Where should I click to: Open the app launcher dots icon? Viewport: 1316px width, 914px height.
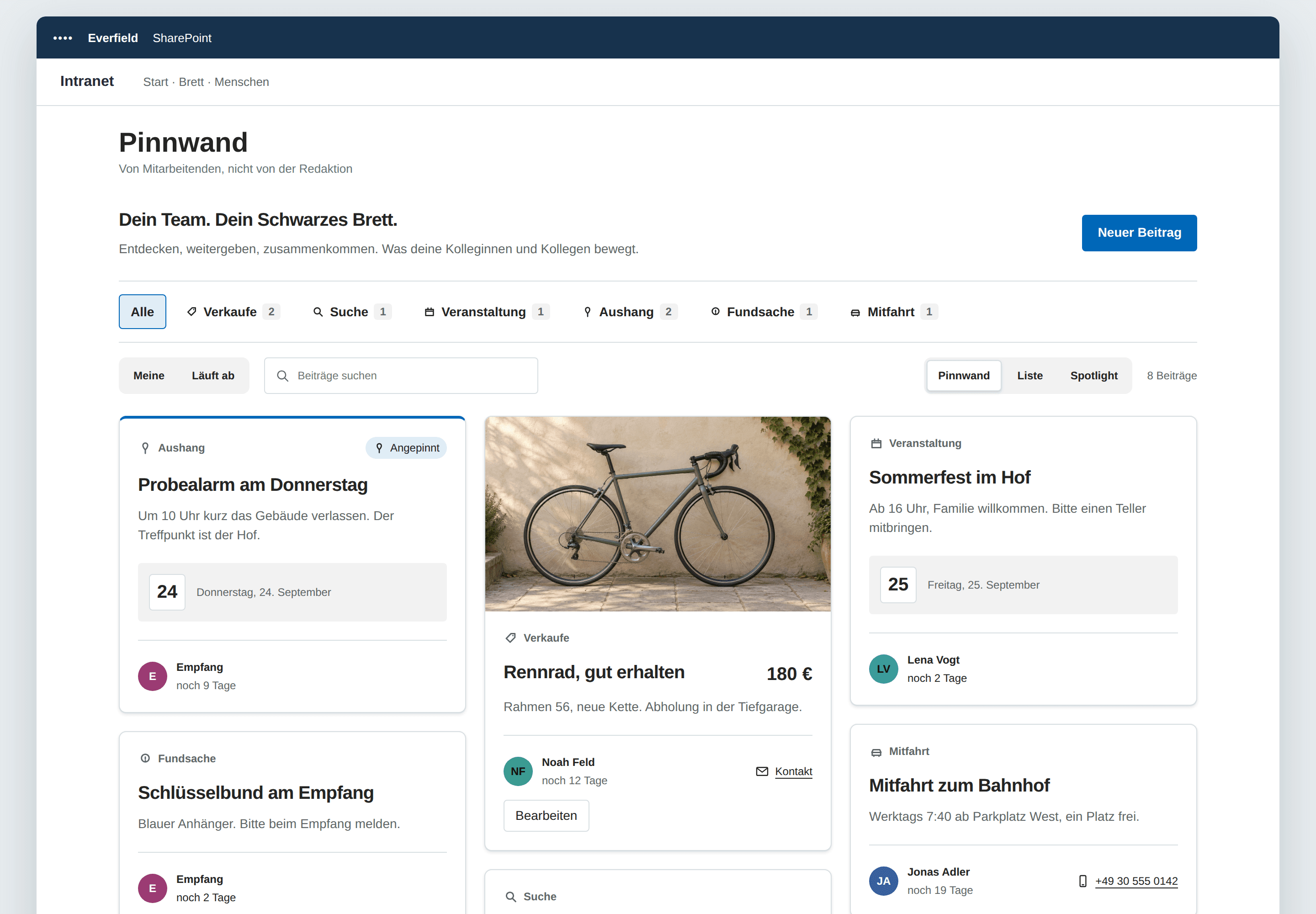[x=63, y=38]
